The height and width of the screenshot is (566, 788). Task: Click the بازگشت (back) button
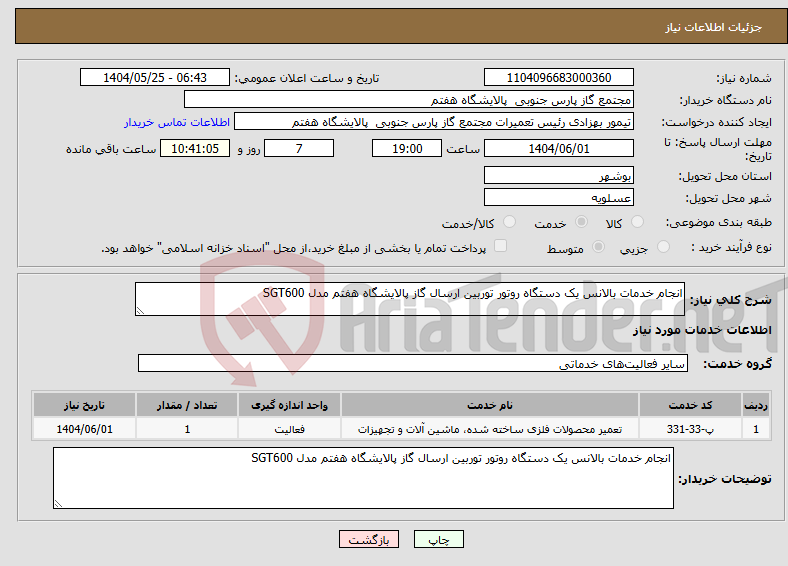click(x=369, y=539)
